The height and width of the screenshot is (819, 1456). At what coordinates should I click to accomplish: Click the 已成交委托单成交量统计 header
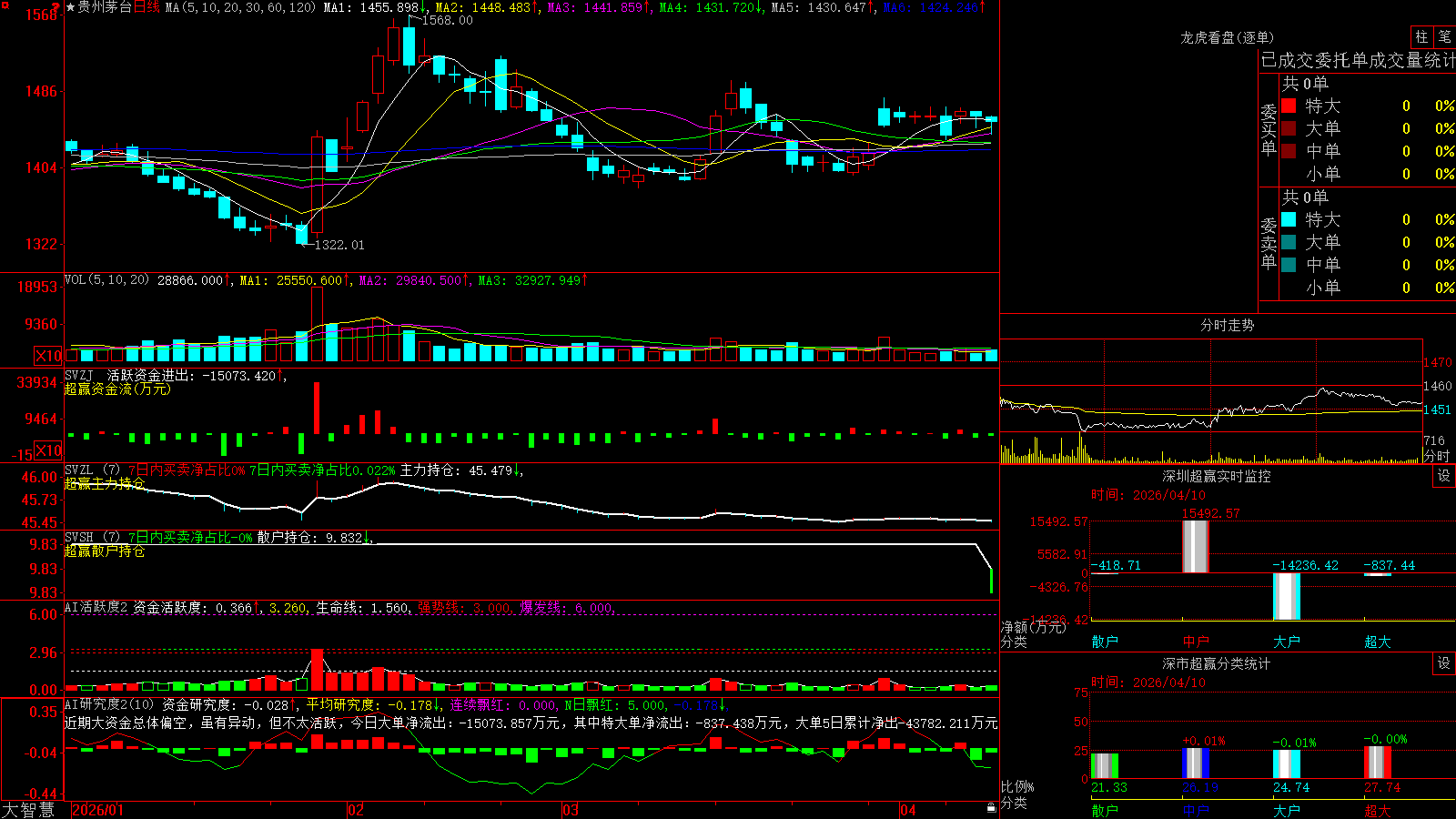pos(1358,60)
